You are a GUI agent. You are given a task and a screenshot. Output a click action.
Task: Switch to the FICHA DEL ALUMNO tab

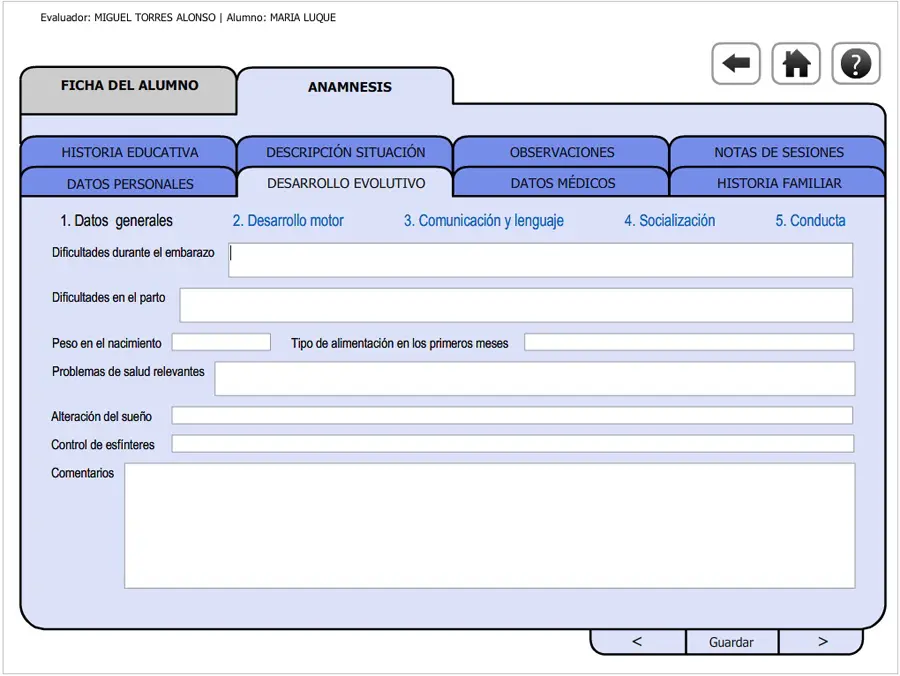pos(129,90)
